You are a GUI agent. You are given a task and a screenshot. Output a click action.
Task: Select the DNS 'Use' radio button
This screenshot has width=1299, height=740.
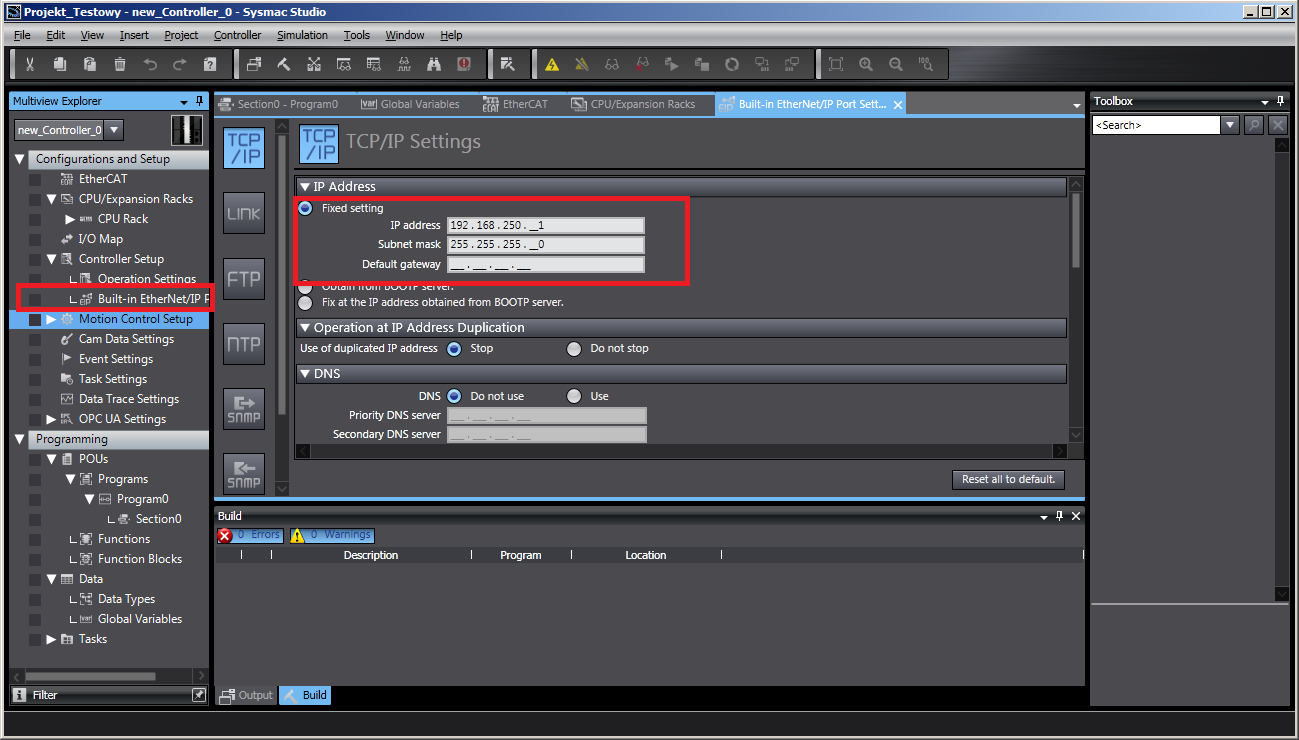574,397
